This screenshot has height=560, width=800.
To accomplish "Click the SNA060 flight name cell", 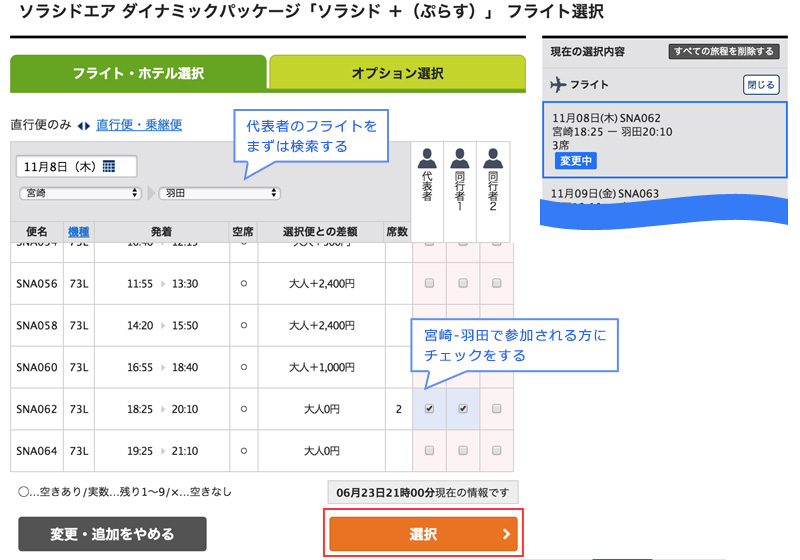I will 37,367.
